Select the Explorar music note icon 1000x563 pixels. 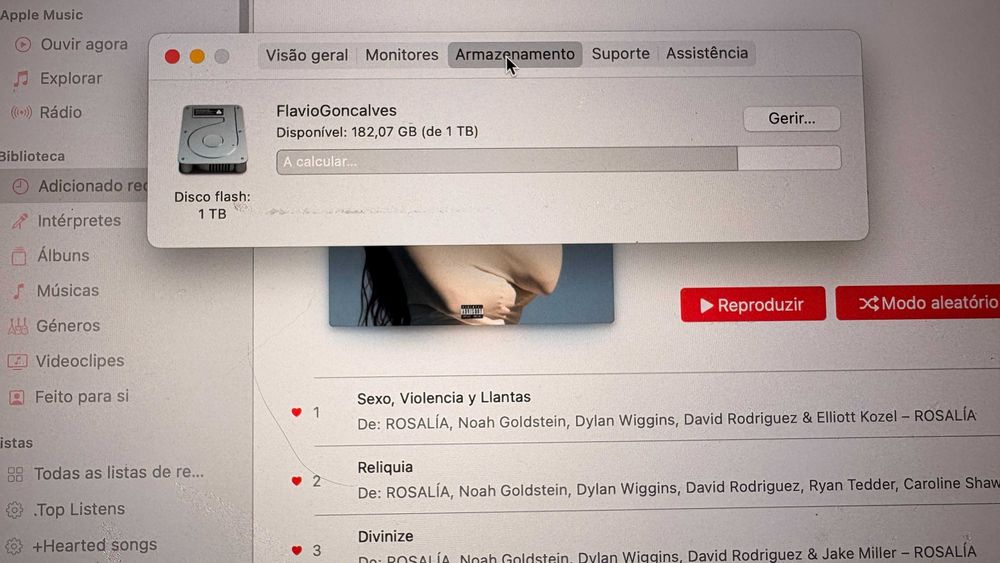point(21,78)
